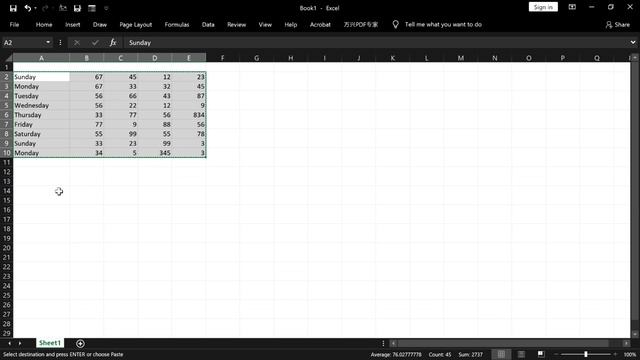This screenshot has height=360, width=640.
Task: Select row 14 header
Action: [x=7, y=191]
